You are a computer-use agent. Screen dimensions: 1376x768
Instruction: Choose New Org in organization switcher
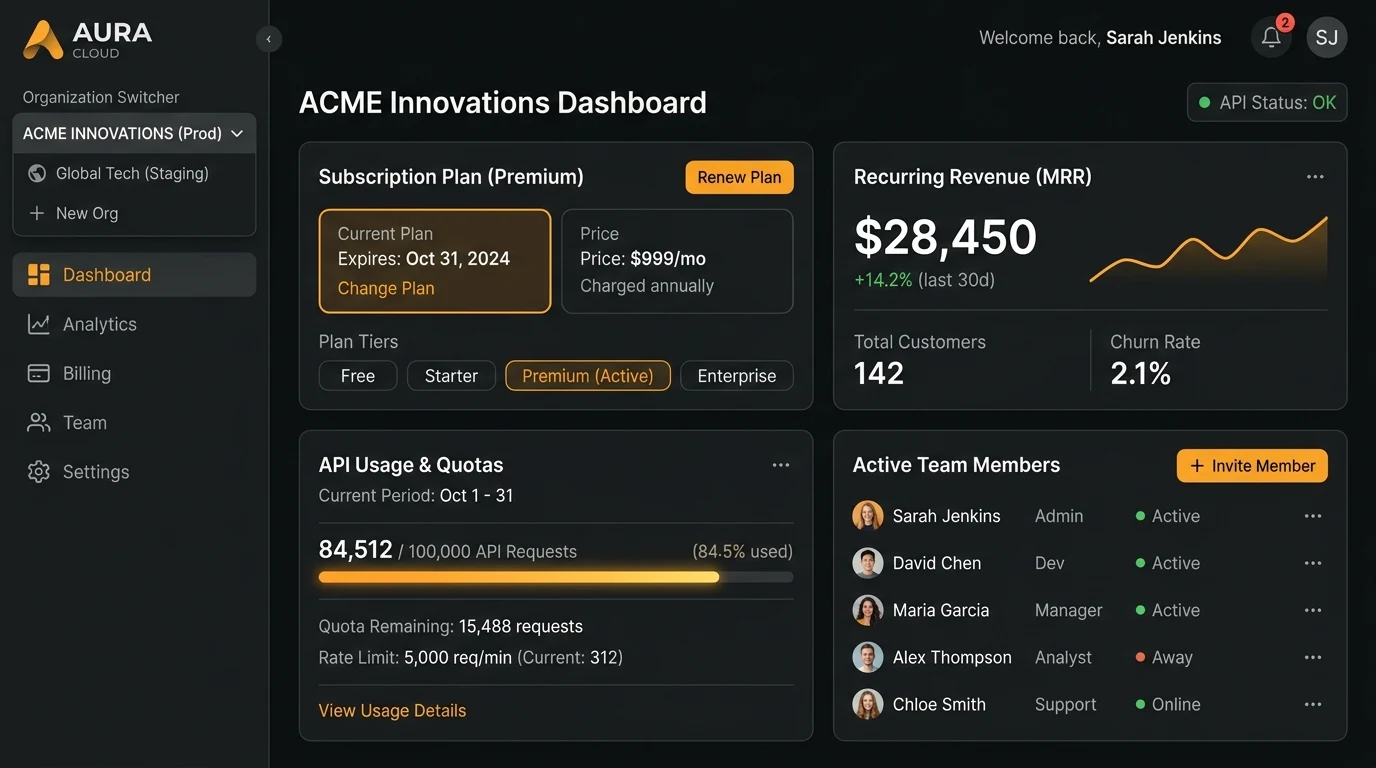pyautogui.click(x=134, y=213)
